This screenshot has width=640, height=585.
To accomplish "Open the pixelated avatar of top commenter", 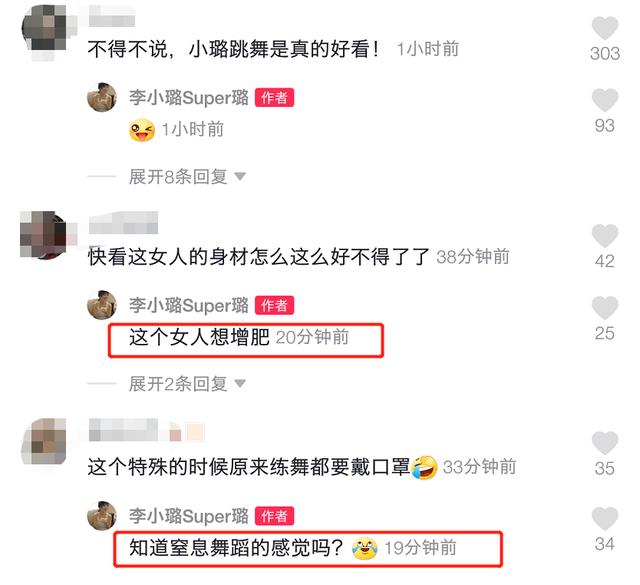I will coord(46,33).
